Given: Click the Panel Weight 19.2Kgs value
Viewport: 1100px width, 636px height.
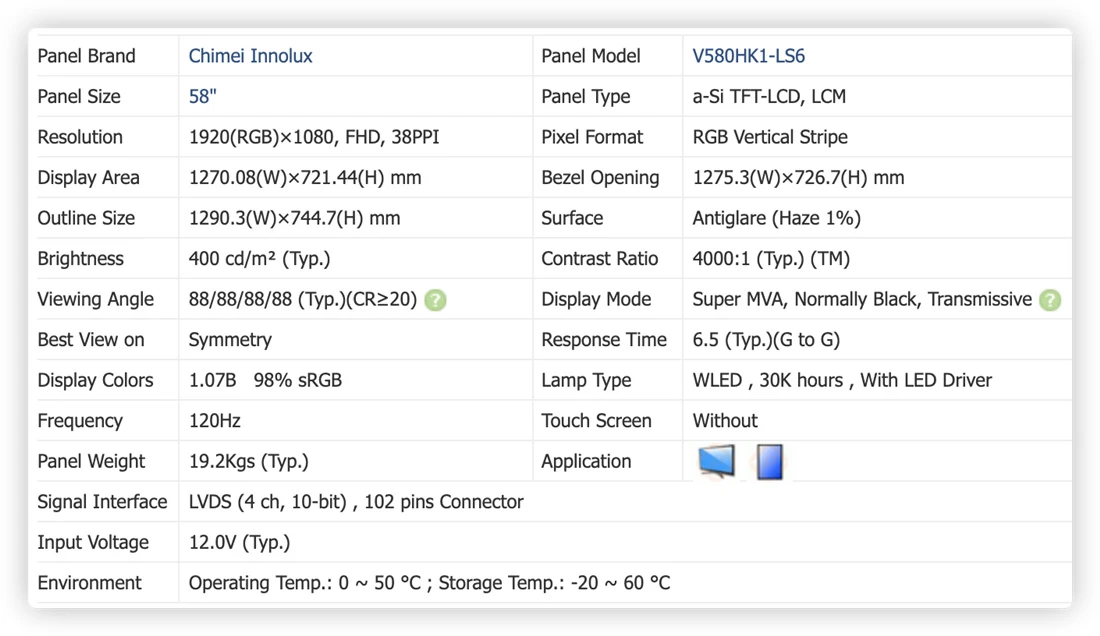Looking at the screenshot, I should [248, 461].
